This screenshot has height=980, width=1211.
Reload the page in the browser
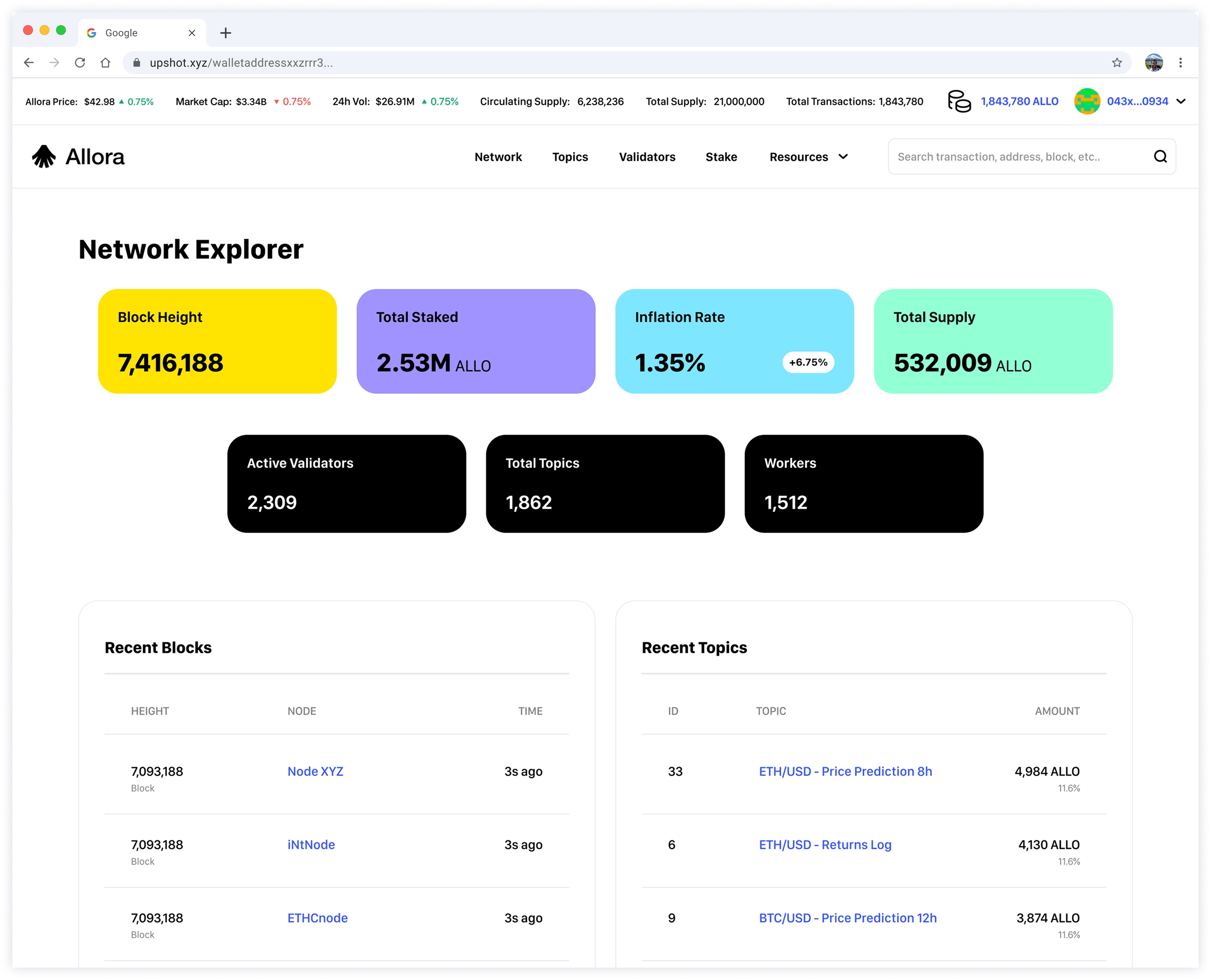click(x=80, y=63)
